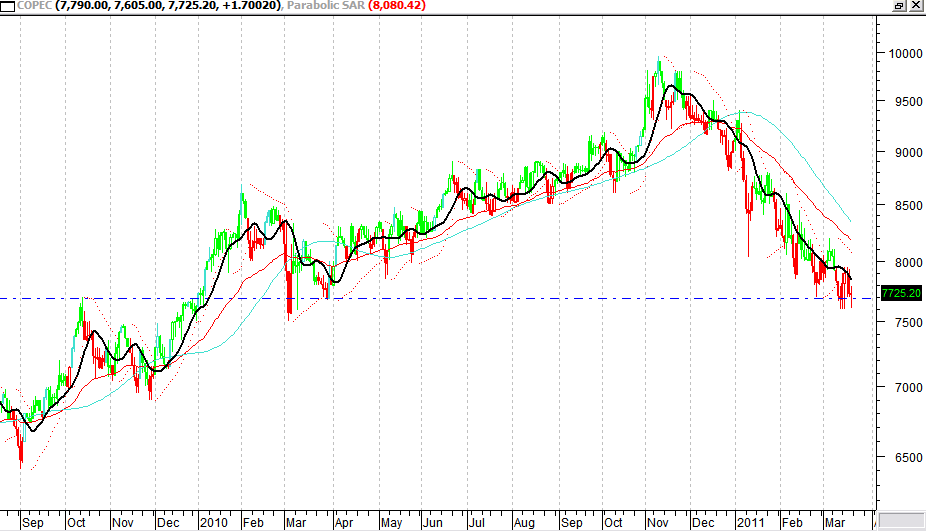Click the 10000 price axis label
This screenshot has width=926, height=531.
click(x=905, y=53)
